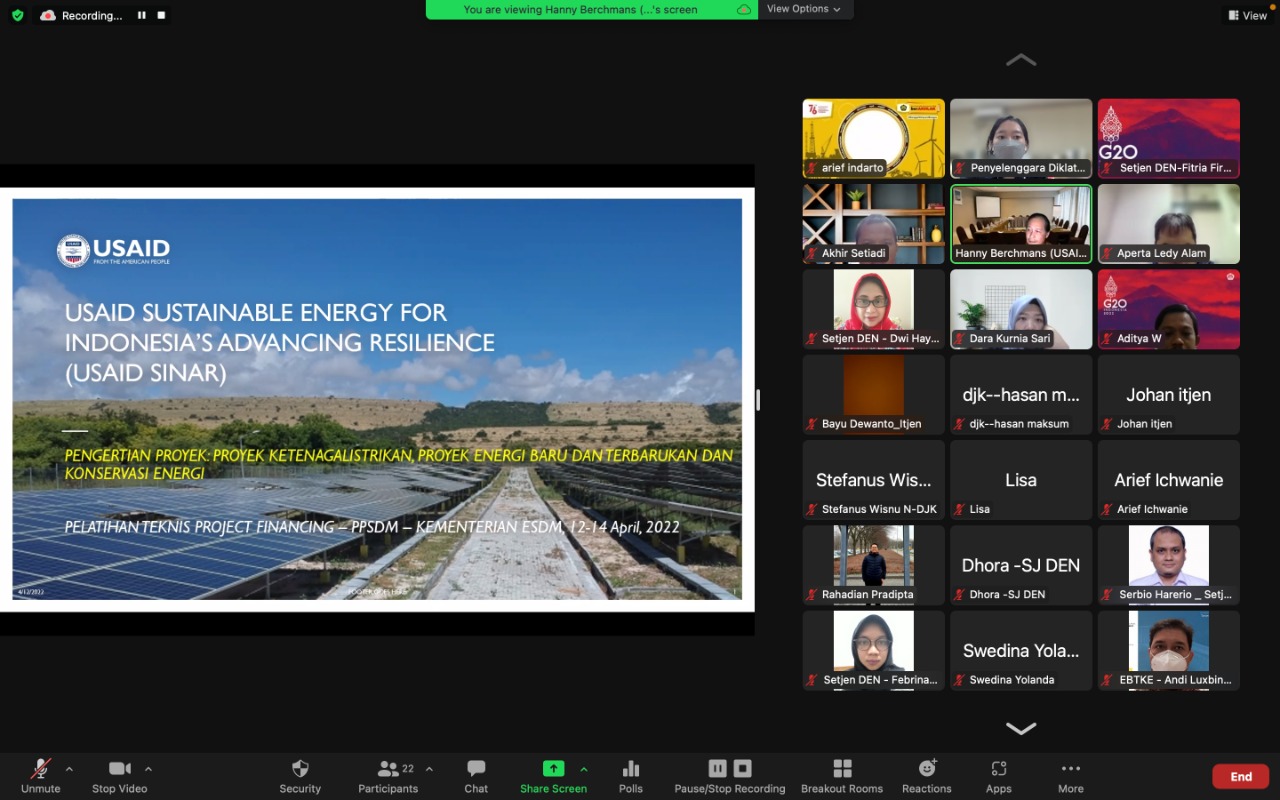Select Setjen DEN-Fitria video tile
The image size is (1280, 800).
(x=1169, y=138)
